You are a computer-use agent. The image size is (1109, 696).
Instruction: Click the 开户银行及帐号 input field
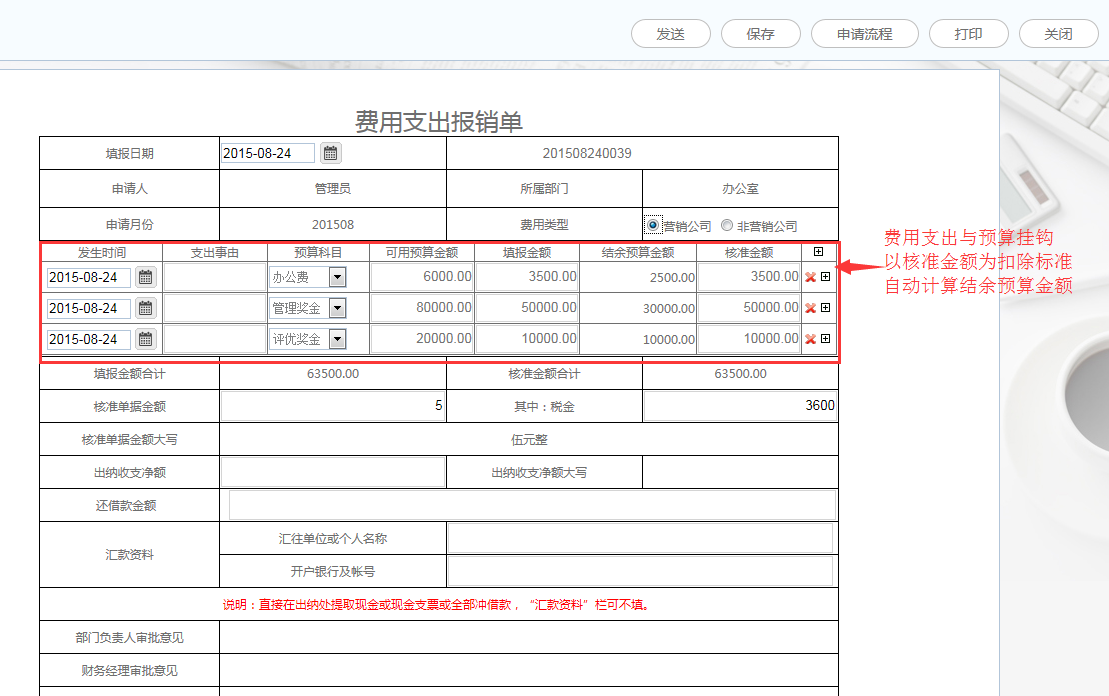click(640, 571)
